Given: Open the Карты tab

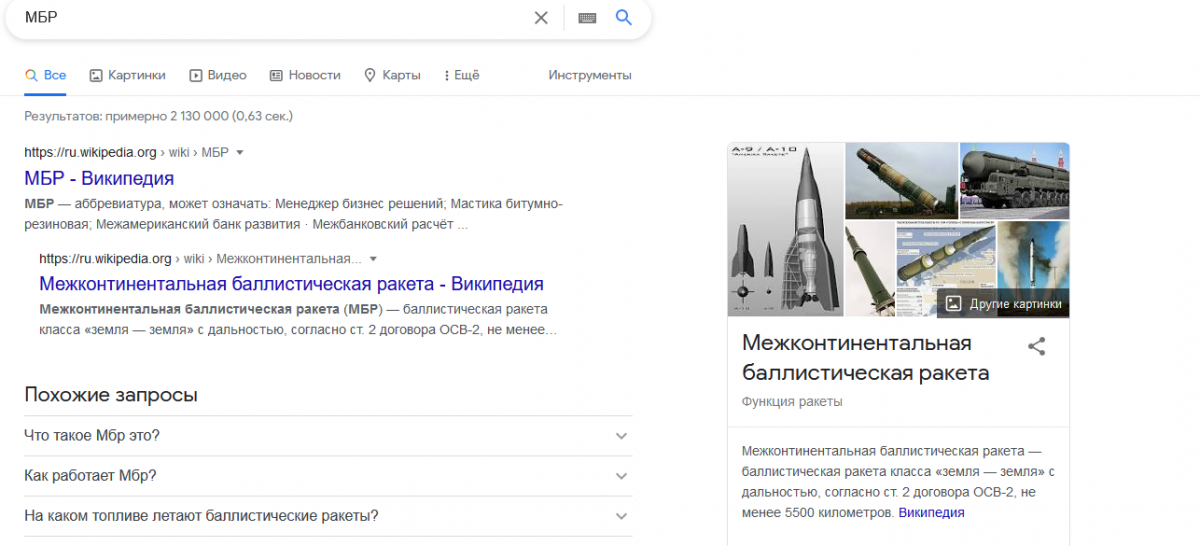Looking at the screenshot, I should coord(392,75).
